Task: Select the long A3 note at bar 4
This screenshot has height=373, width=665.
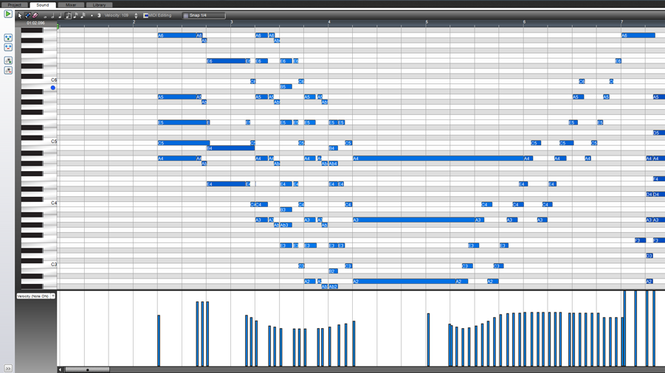Action: click(414, 220)
